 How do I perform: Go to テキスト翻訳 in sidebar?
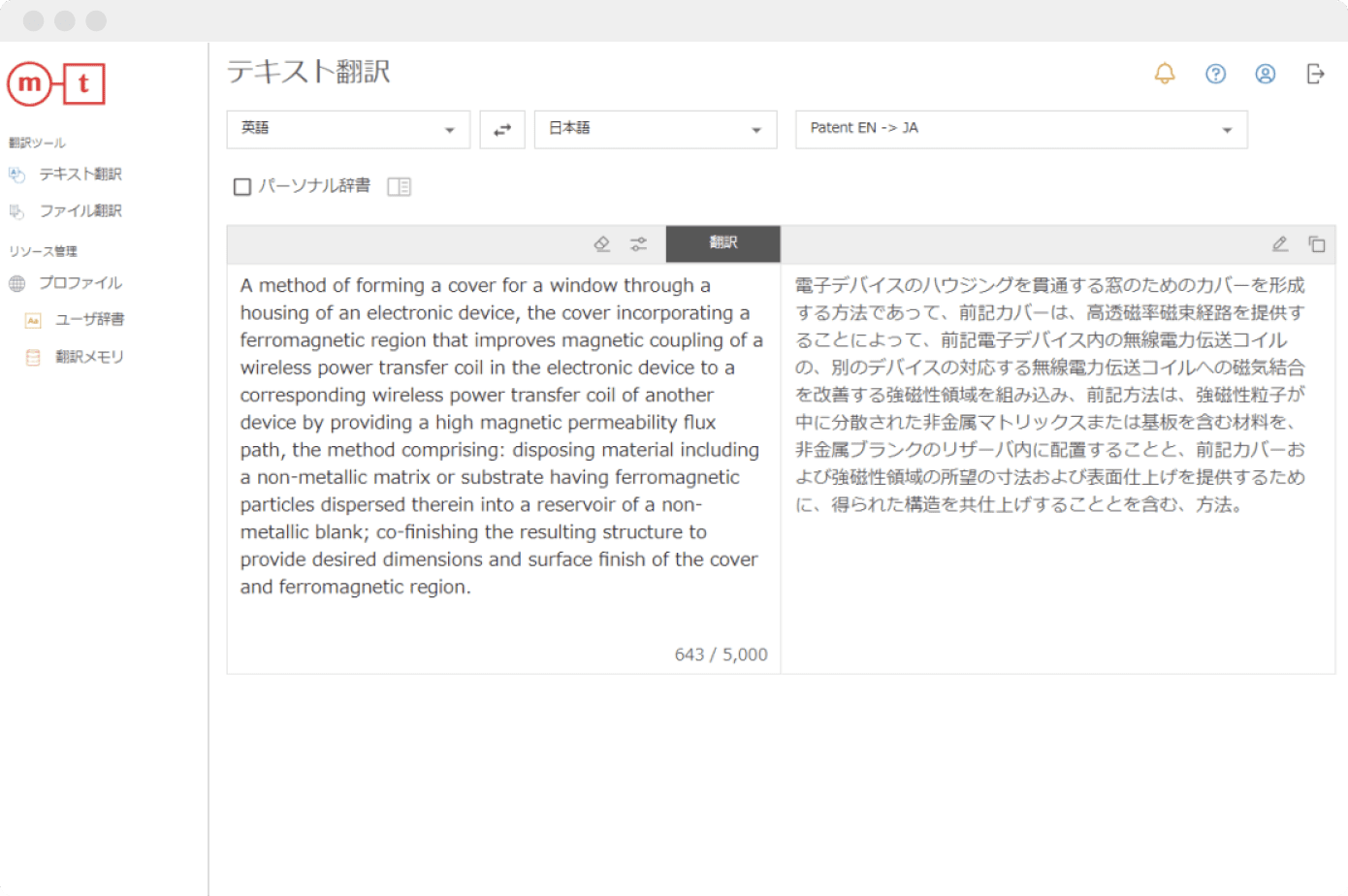80,175
